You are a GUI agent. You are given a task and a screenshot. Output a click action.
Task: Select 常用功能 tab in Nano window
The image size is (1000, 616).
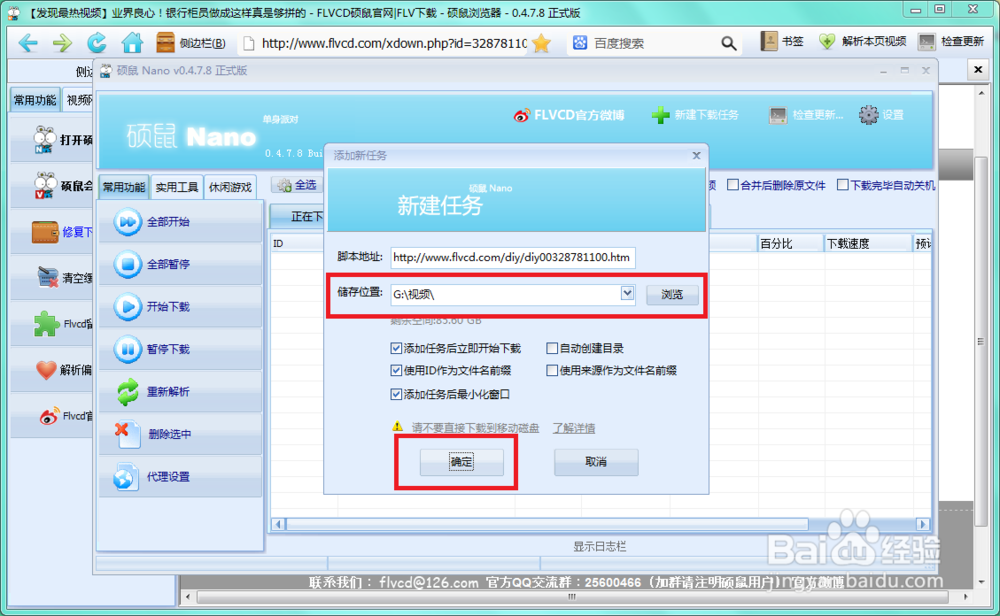tap(124, 187)
